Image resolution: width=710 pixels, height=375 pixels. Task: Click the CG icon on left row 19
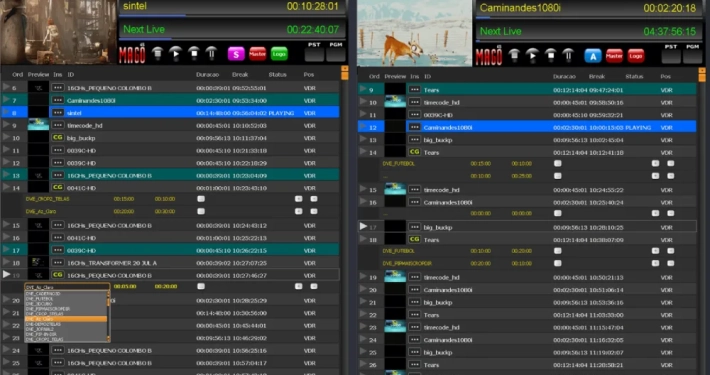click(x=58, y=275)
